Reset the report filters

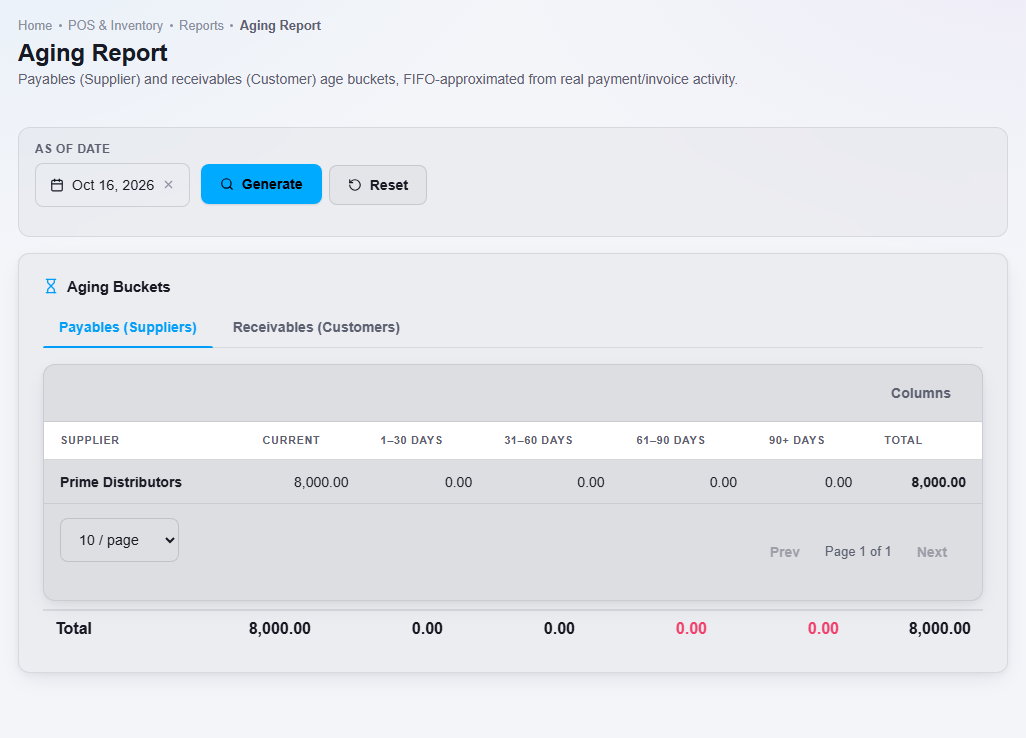pyautogui.click(x=378, y=185)
